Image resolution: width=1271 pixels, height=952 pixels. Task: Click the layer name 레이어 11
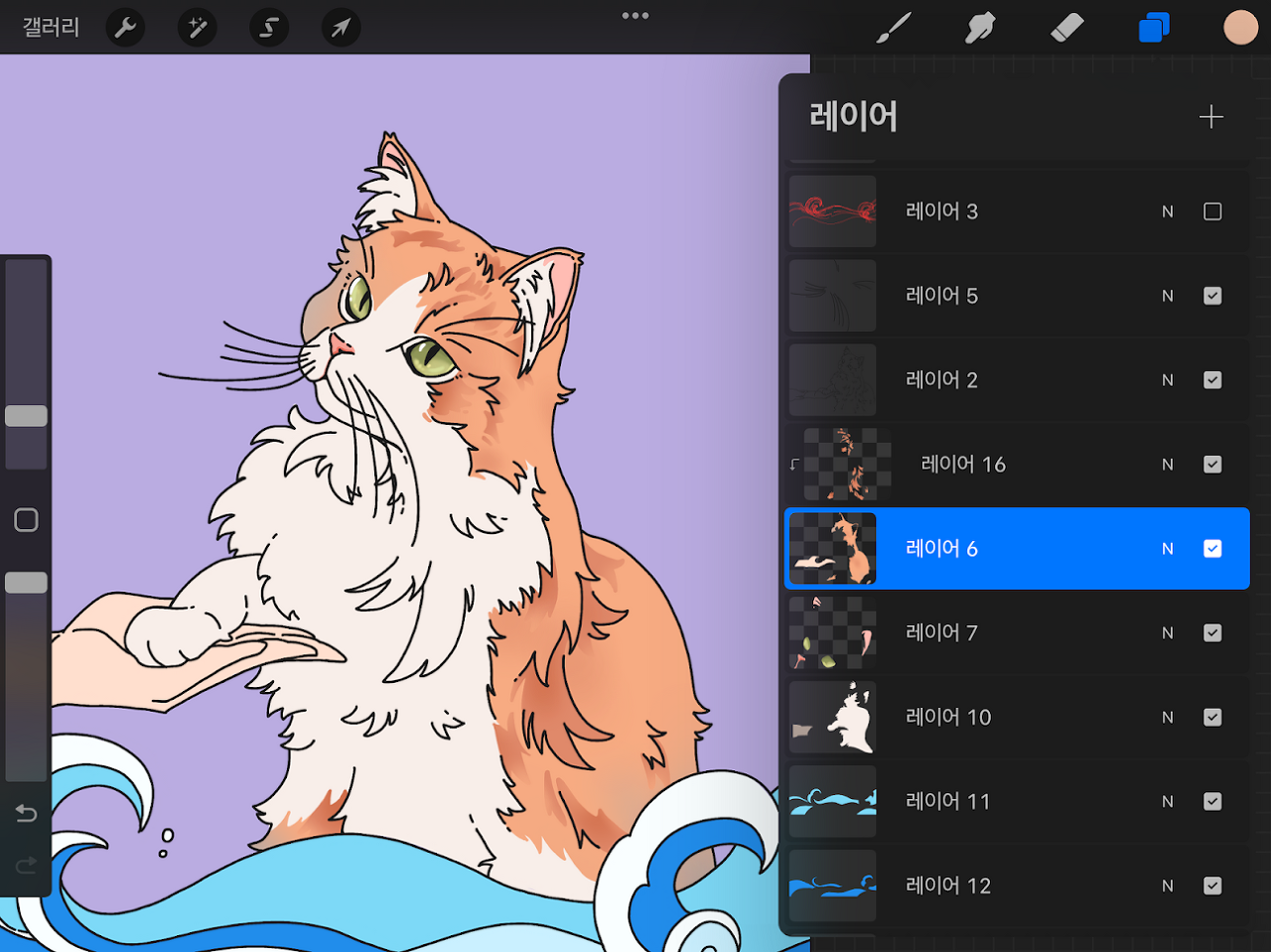tap(948, 802)
